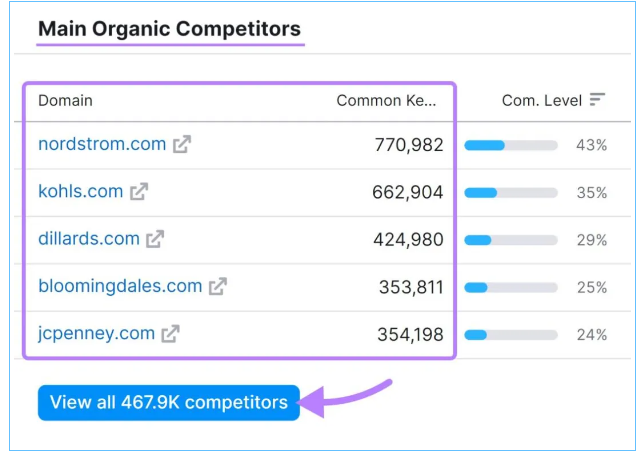The image size is (640, 456).
Task: Click the kohls.com domain link
Action: pyautogui.click(x=81, y=191)
